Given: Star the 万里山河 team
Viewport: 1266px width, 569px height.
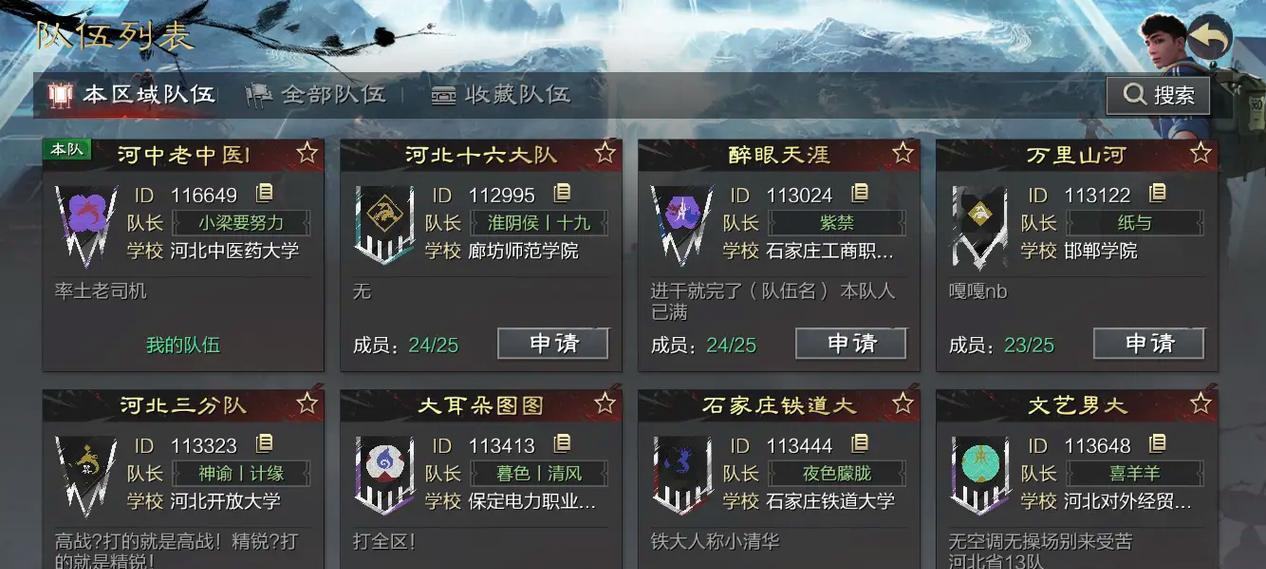Looking at the screenshot, I should pyautogui.click(x=1201, y=153).
